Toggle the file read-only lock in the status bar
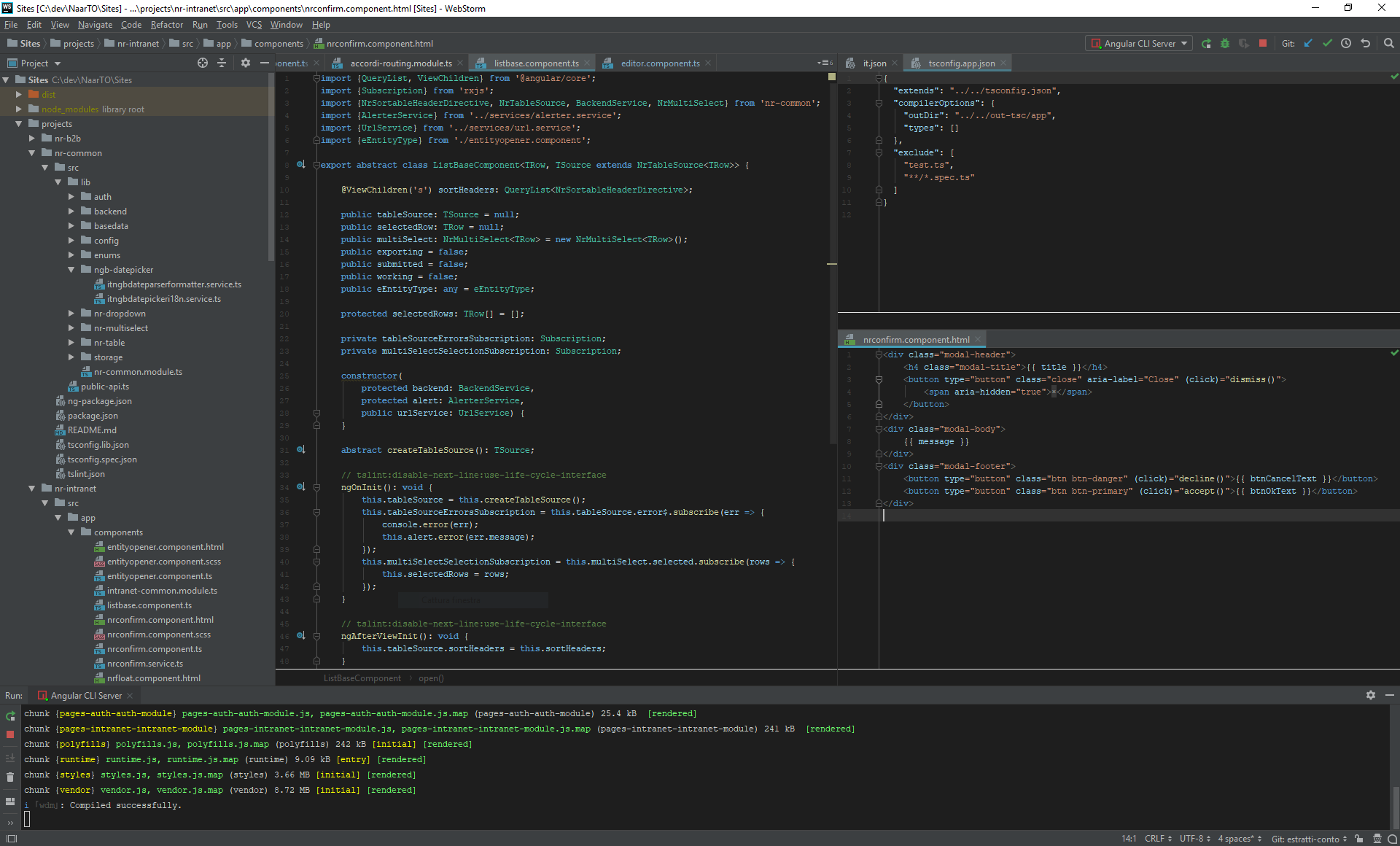The image size is (1400, 846). 1359,839
